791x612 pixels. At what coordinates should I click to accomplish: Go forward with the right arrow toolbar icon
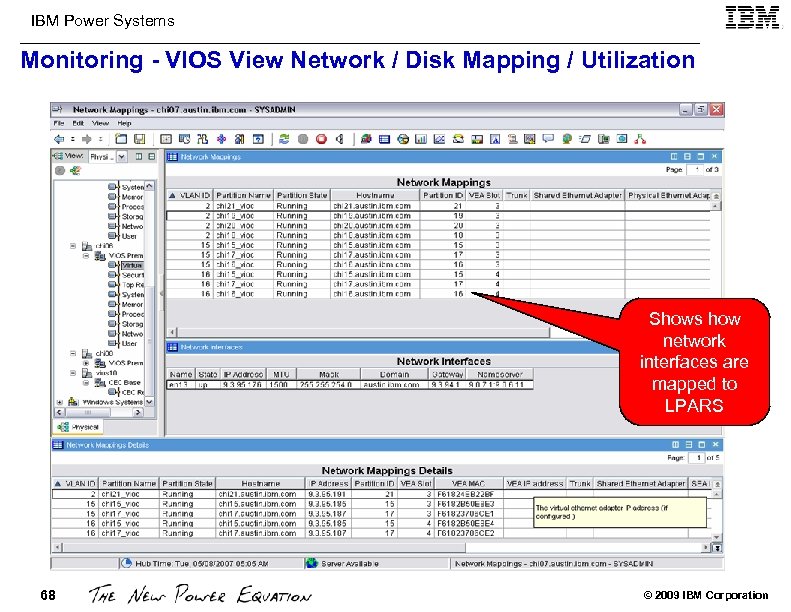click(x=86, y=139)
